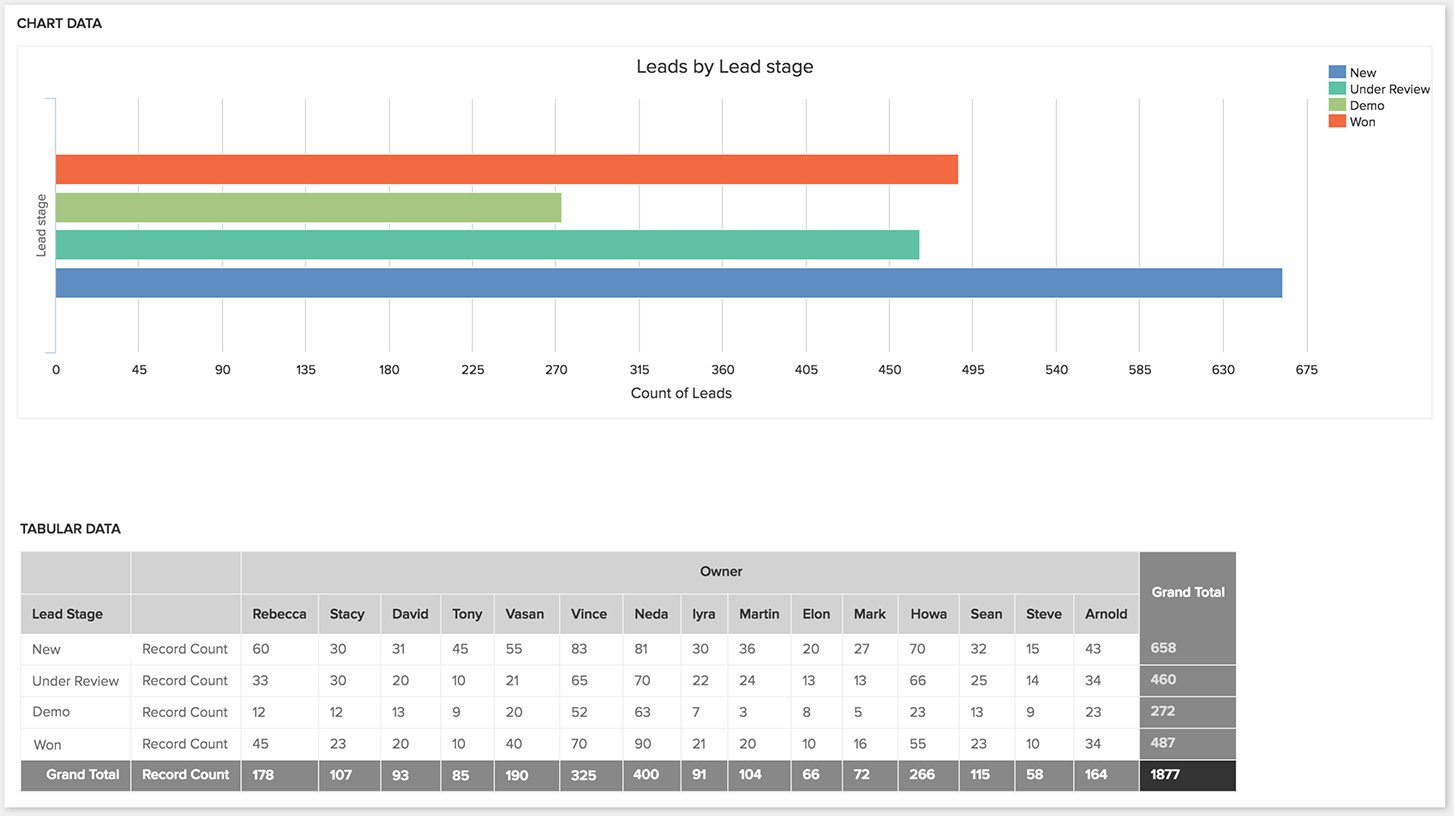Select the blue New bar in chart
The image size is (1454, 816).
pos(669,283)
